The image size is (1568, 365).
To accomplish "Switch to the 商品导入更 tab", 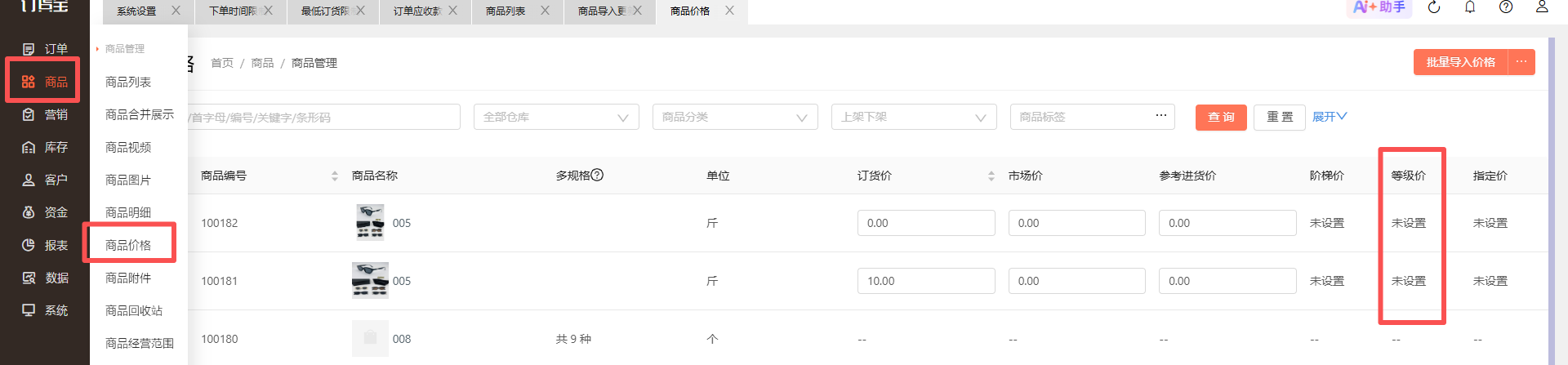I will (x=602, y=11).
